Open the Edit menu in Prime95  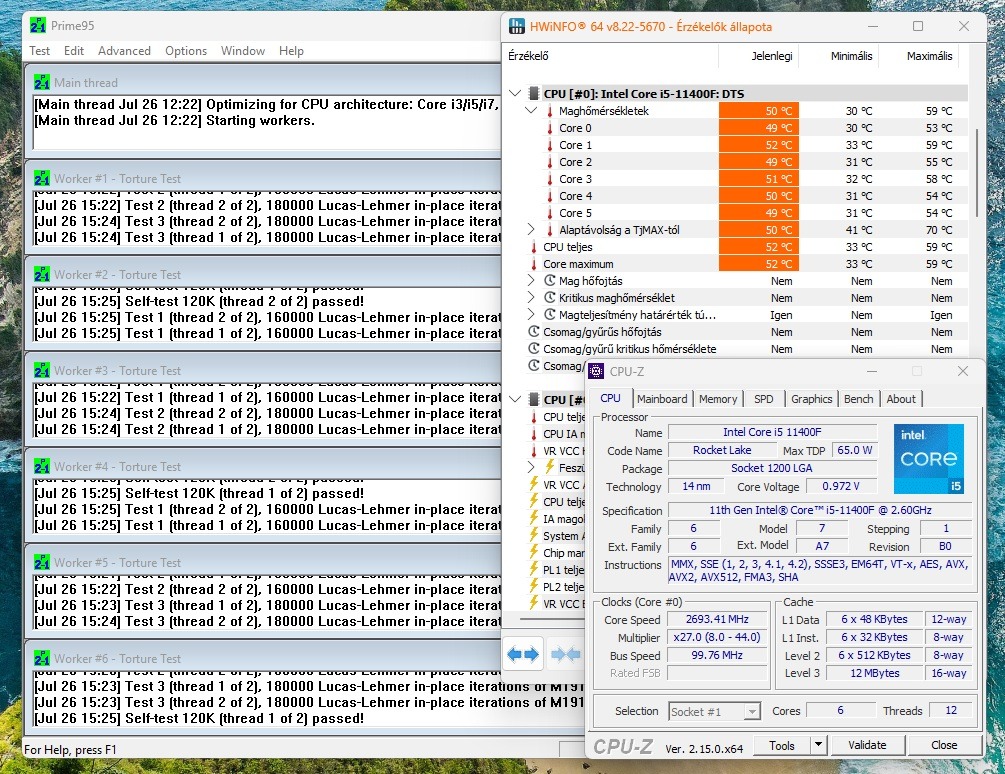pyautogui.click(x=74, y=51)
